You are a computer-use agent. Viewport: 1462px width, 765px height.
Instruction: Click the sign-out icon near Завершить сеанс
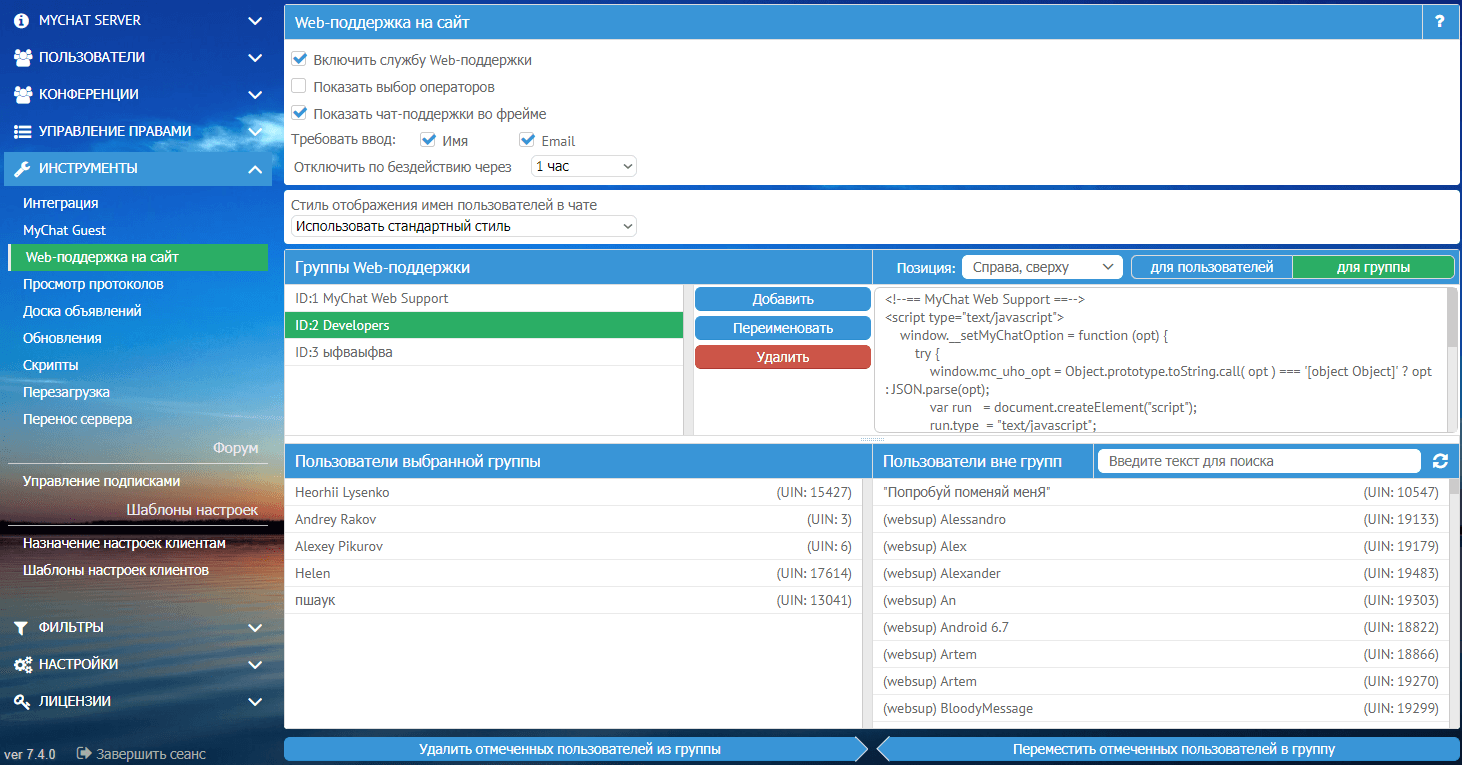pyautogui.click(x=84, y=753)
